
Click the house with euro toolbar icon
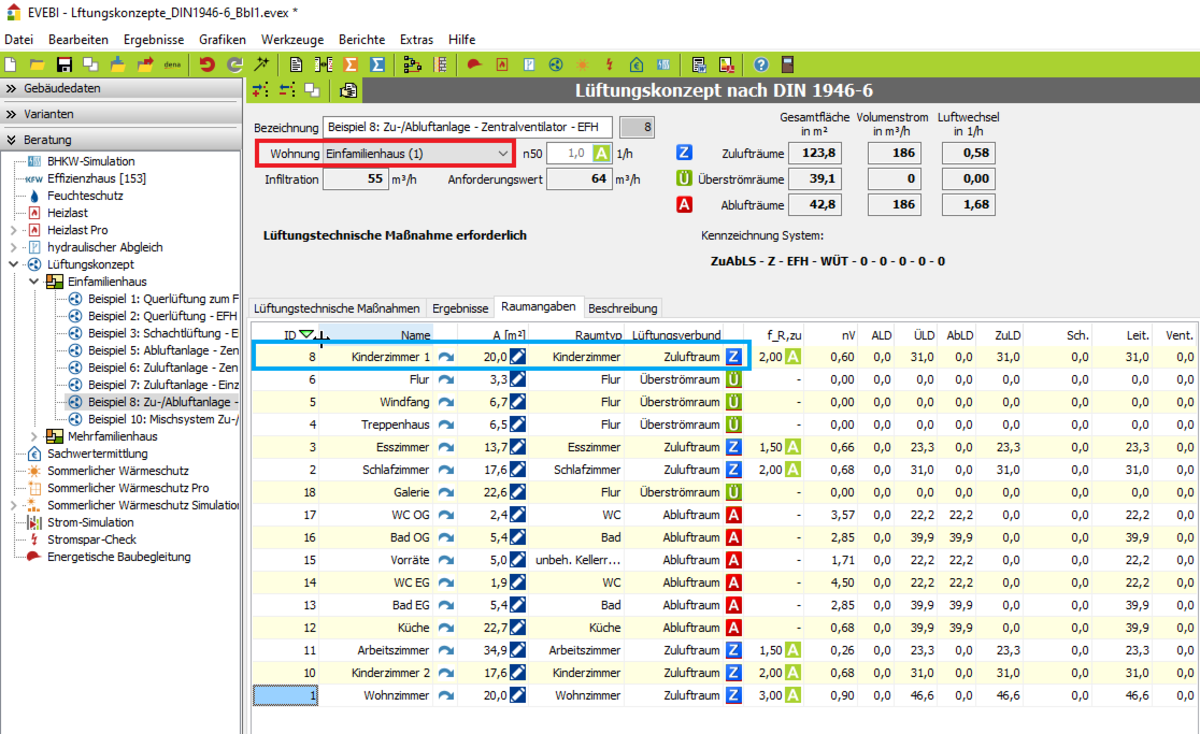click(636, 64)
